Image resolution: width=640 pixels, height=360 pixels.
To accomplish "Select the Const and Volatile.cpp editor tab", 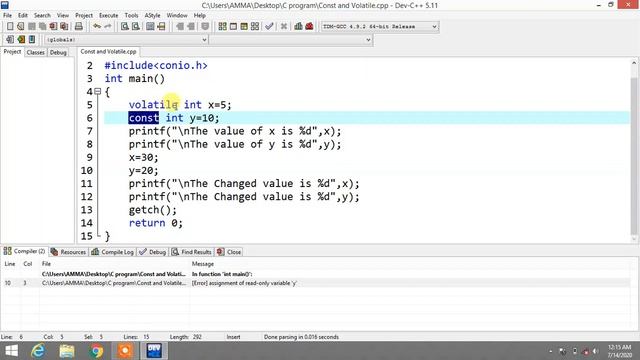I will click(108, 52).
